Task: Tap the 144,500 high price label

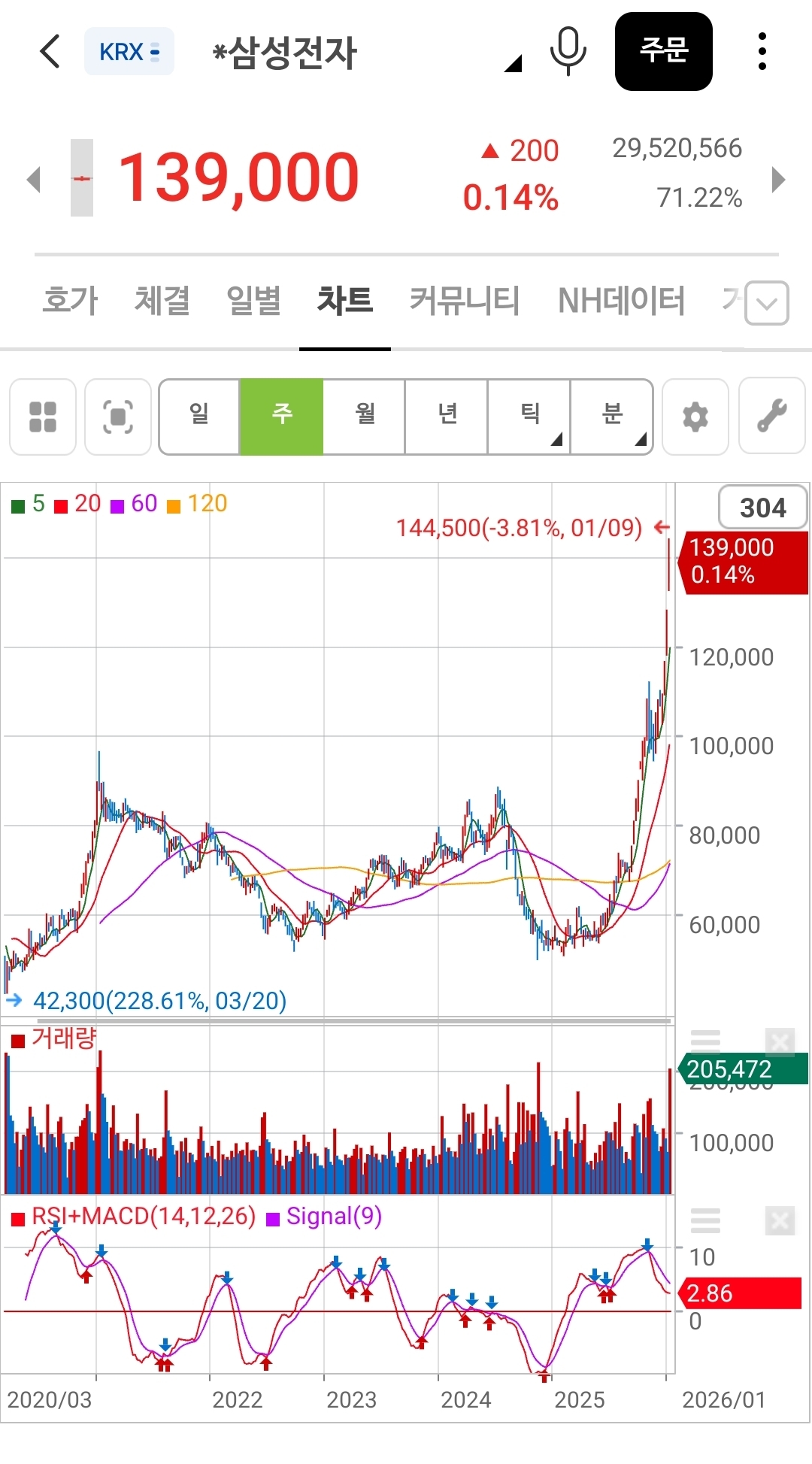Action: (519, 528)
